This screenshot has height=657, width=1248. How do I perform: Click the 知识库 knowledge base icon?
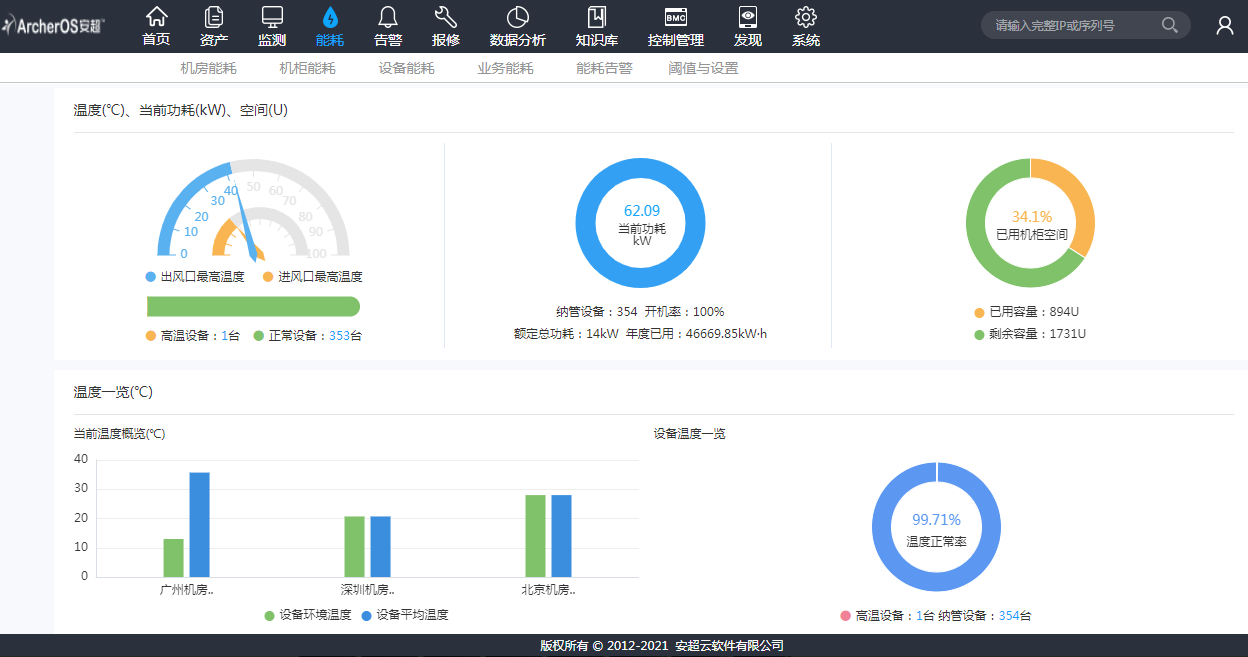(597, 17)
